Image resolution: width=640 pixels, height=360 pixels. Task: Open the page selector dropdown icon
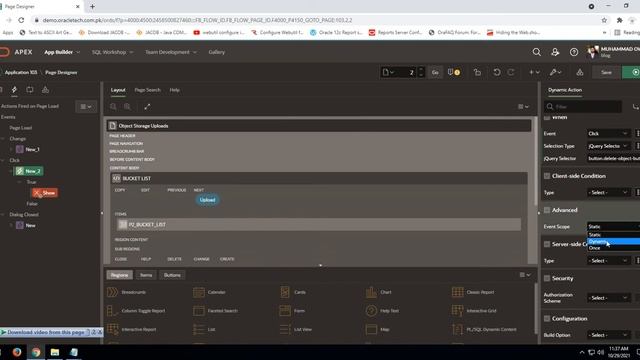pos(388,72)
